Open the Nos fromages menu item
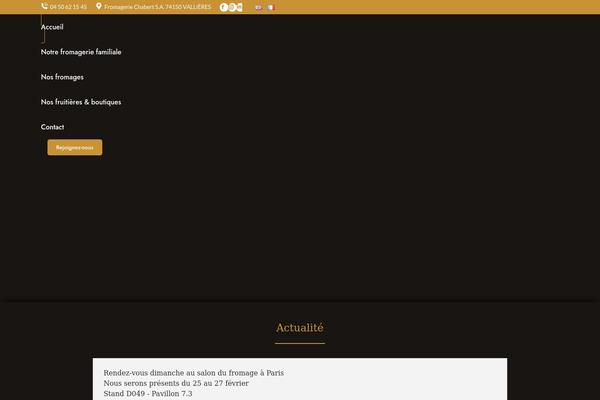 pos(62,77)
